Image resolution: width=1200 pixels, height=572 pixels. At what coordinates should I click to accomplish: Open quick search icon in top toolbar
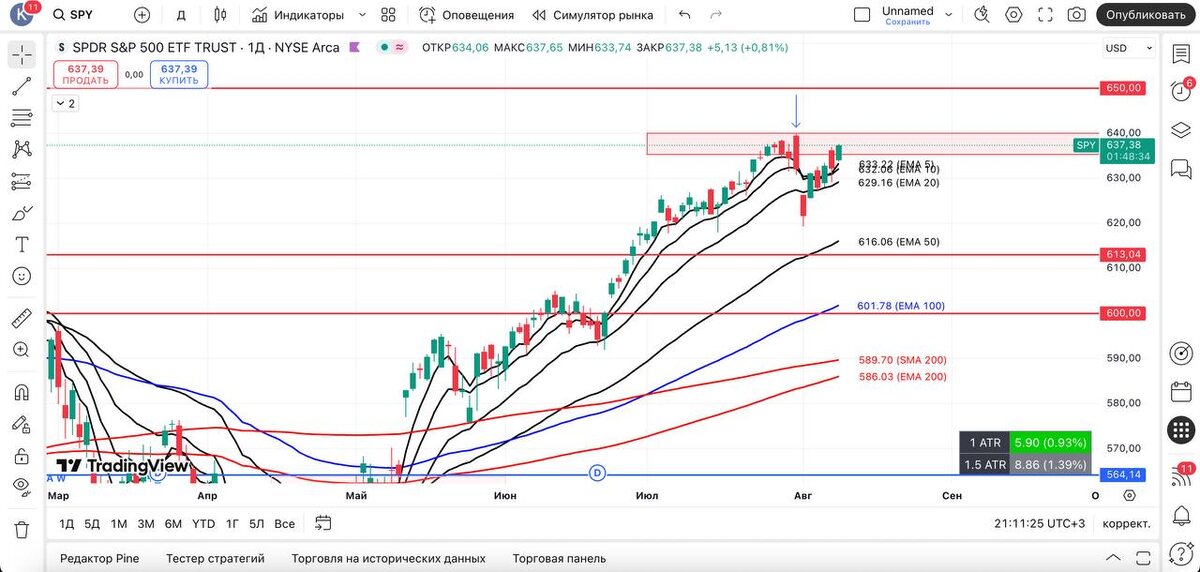click(982, 15)
